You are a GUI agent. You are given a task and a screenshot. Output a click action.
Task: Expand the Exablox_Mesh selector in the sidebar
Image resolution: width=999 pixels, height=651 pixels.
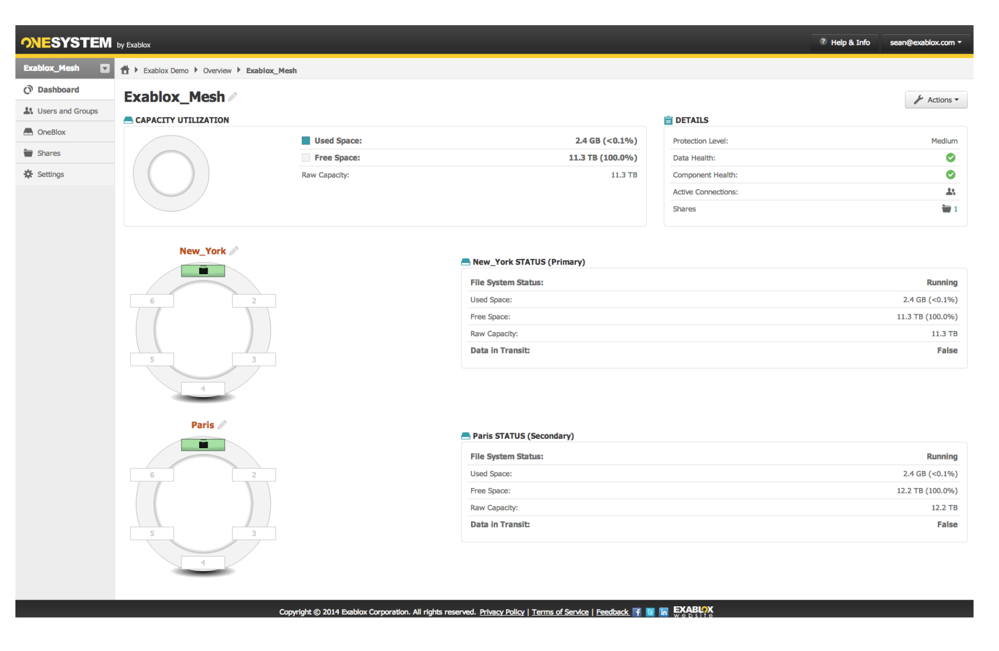[103, 68]
